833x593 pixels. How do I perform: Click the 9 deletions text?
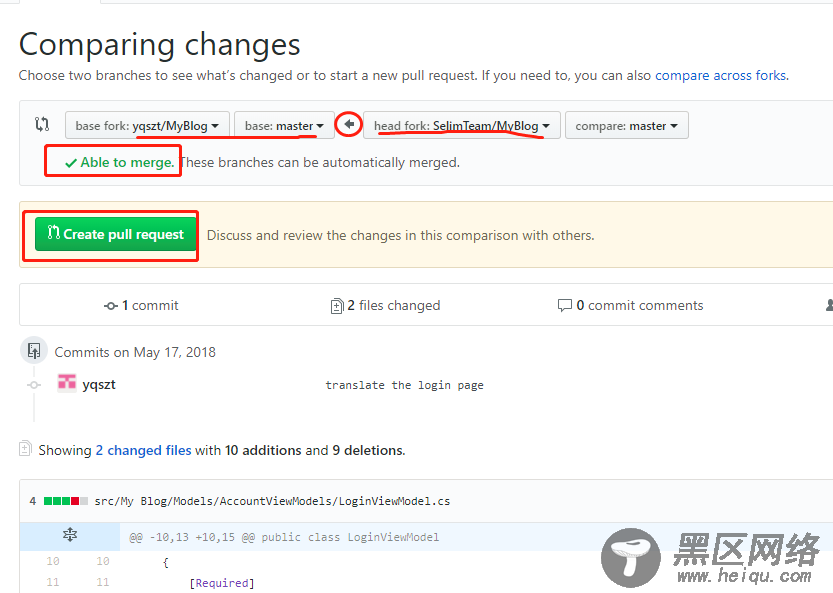368,450
